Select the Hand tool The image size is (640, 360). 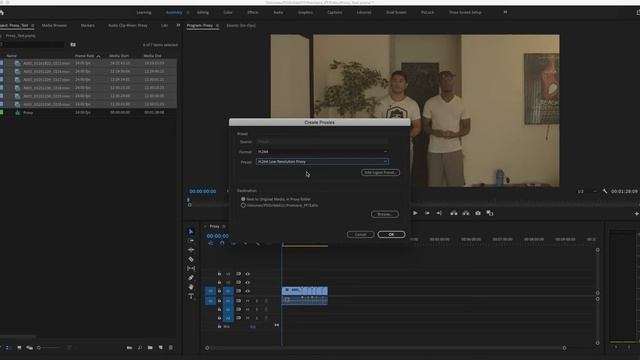[191, 287]
